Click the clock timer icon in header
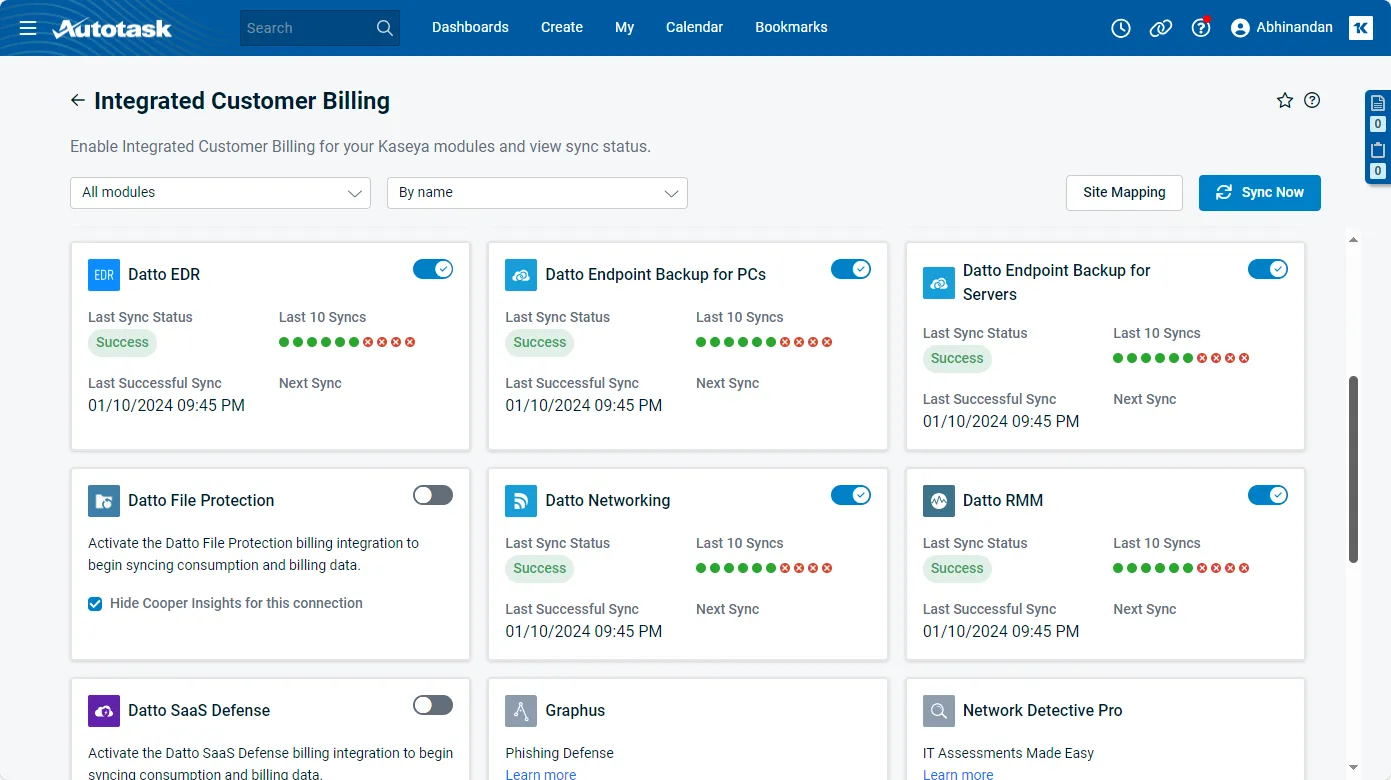This screenshot has width=1391, height=780. tap(1121, 28)
